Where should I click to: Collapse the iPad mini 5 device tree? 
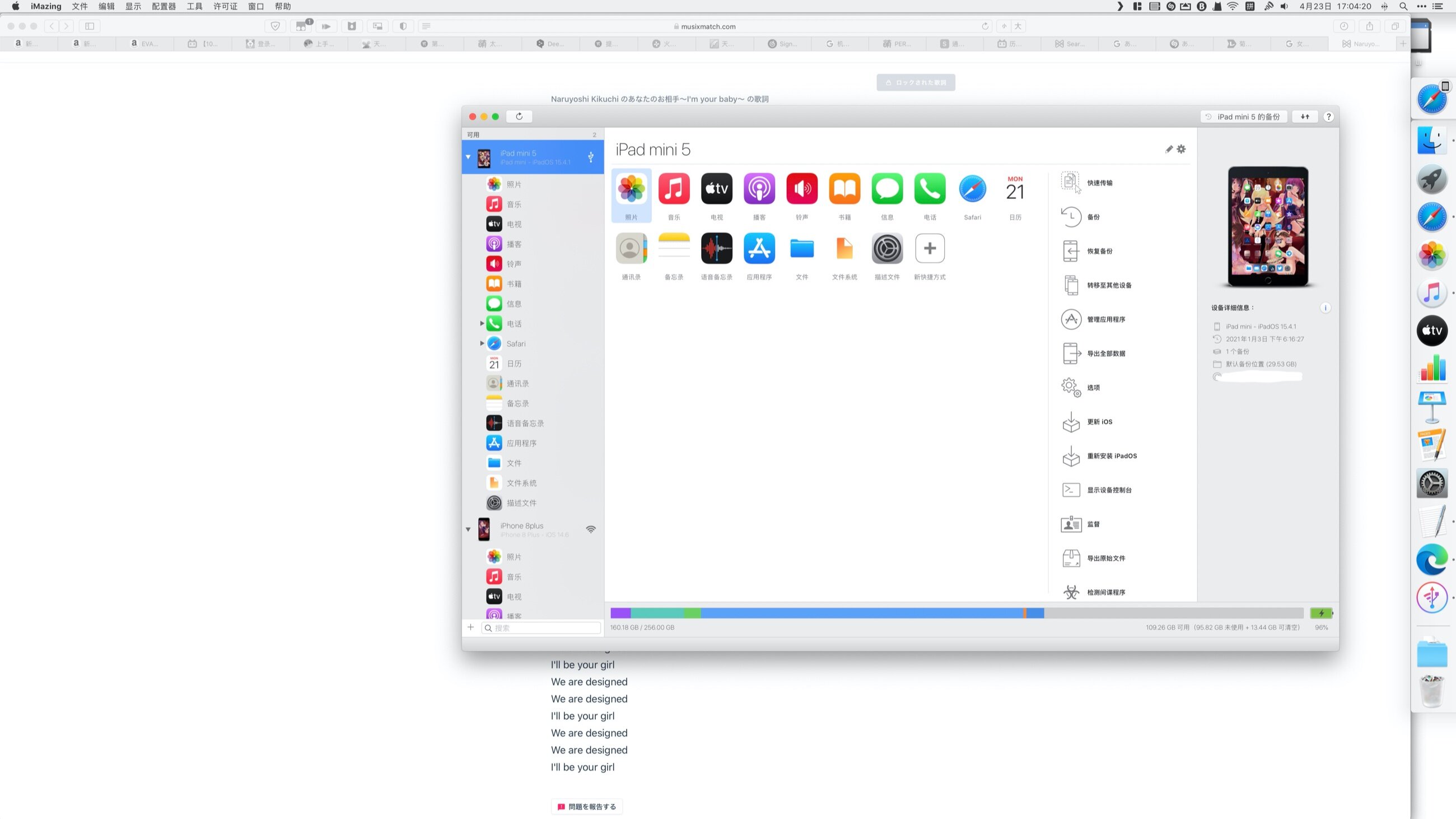click(x=468, y=156)
